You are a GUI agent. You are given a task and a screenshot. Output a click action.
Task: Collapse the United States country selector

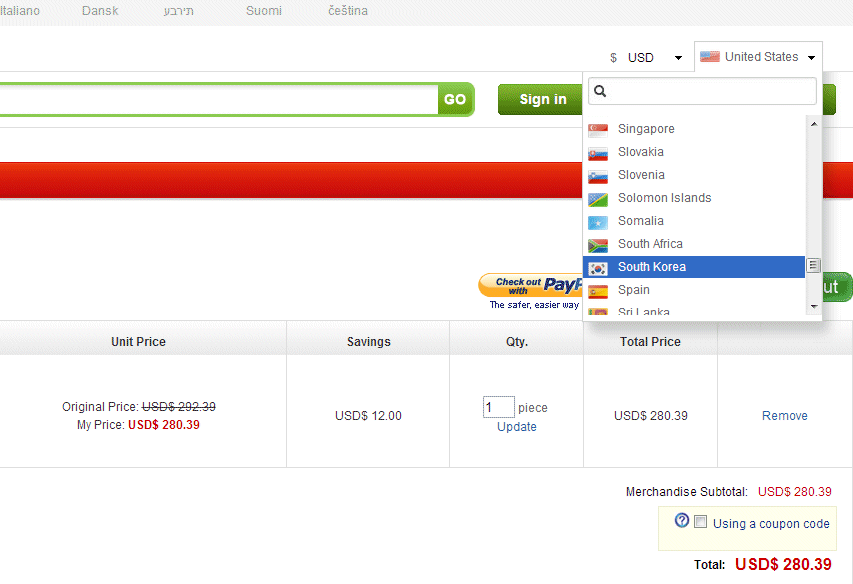pyautogui.click(x=759, y=57)
